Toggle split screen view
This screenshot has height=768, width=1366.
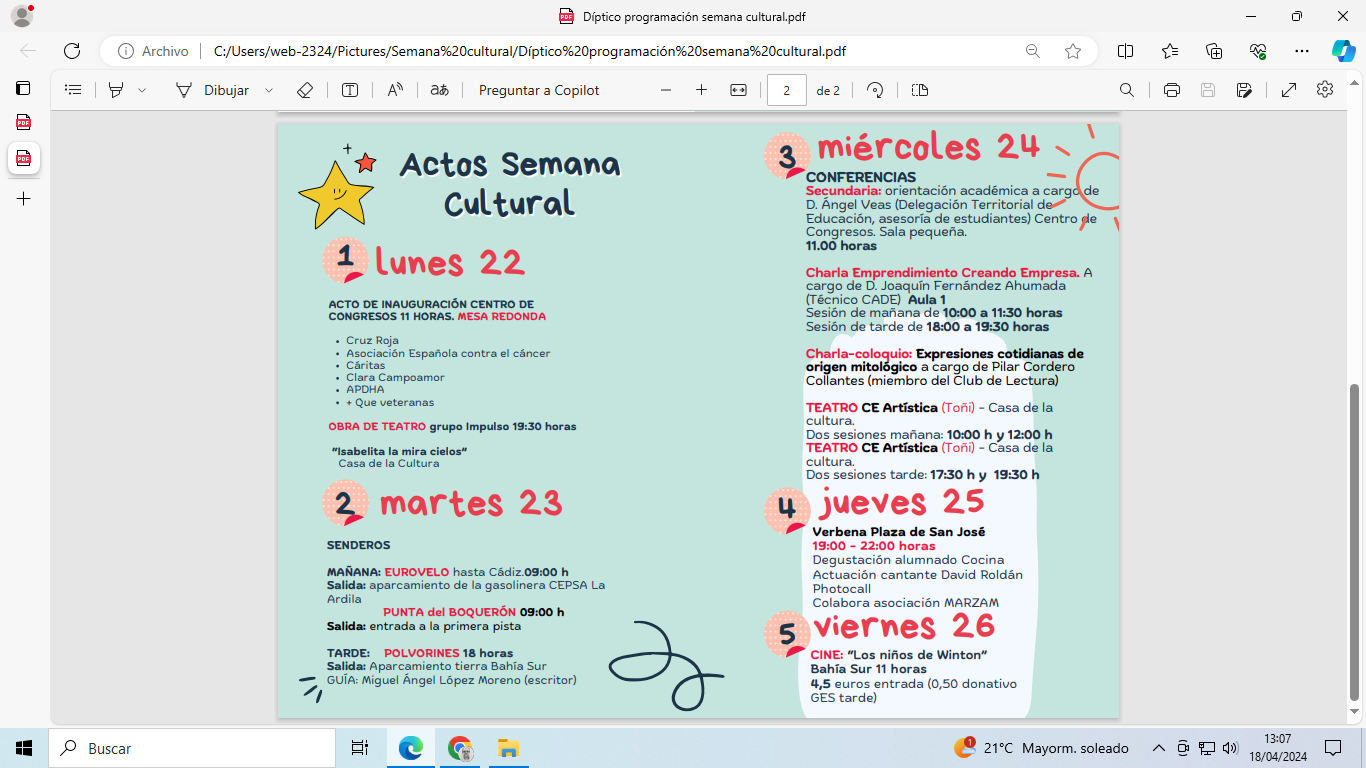[1125, 51]
